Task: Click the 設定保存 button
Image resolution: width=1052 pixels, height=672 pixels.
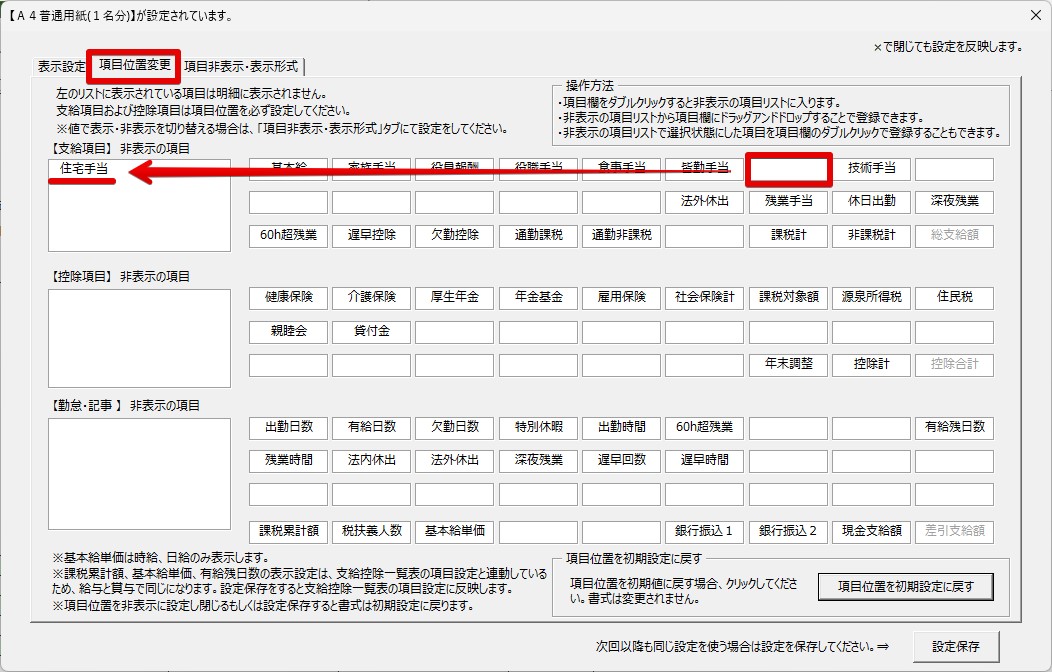Action: pos(955,647)
